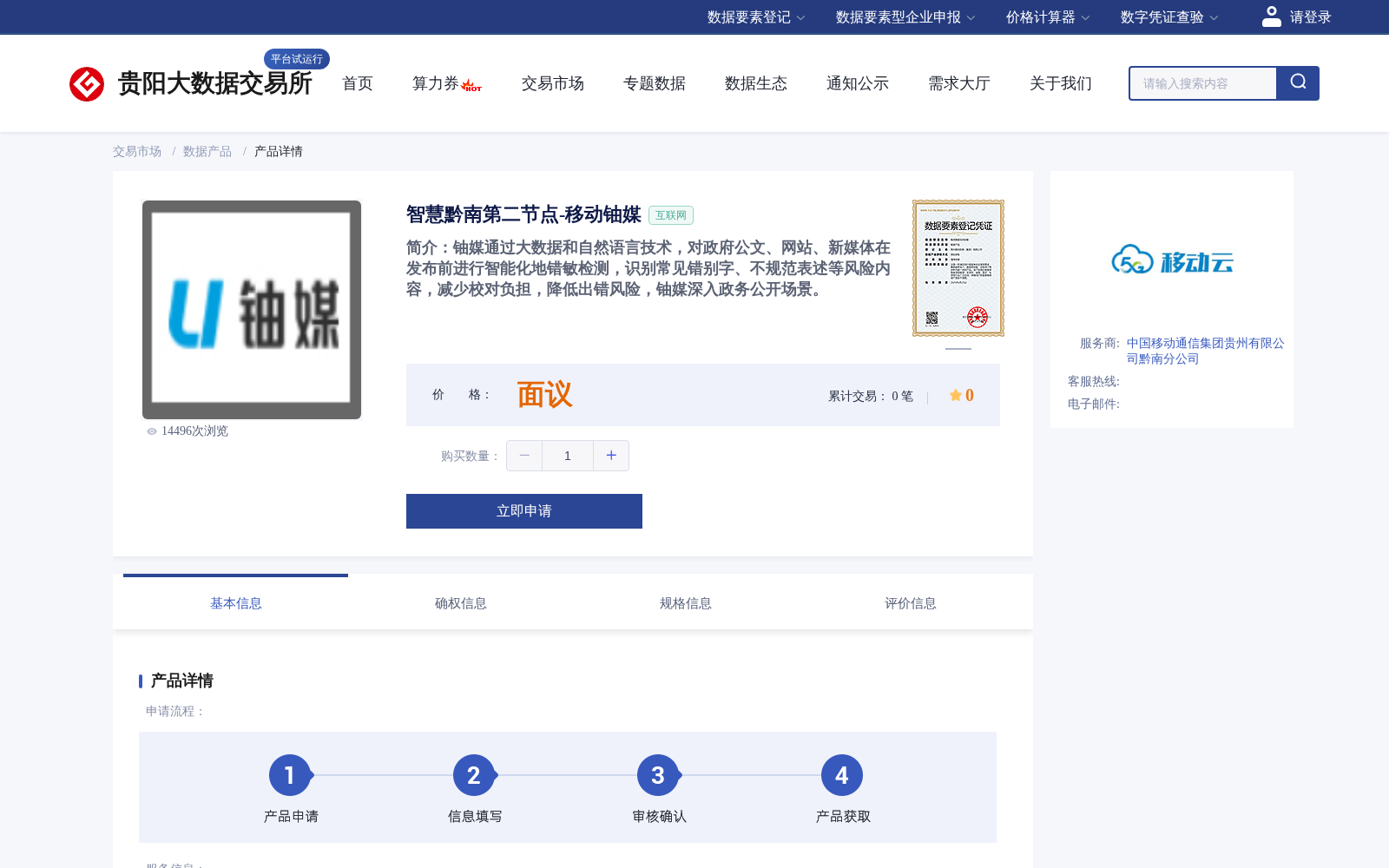Click 贵阳大数据交易所 site title

point(214,83)
